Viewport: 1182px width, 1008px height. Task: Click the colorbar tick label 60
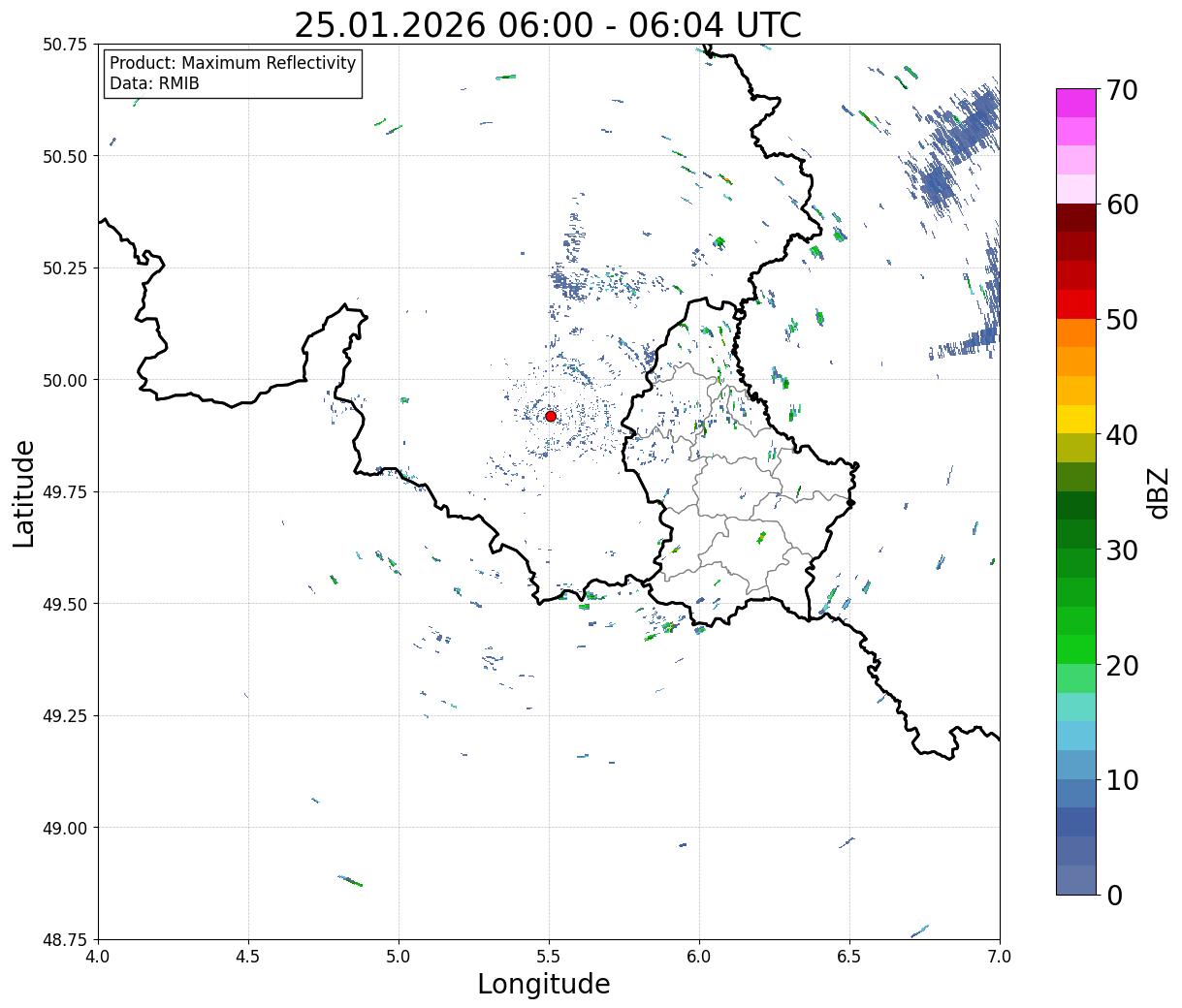1122,205
